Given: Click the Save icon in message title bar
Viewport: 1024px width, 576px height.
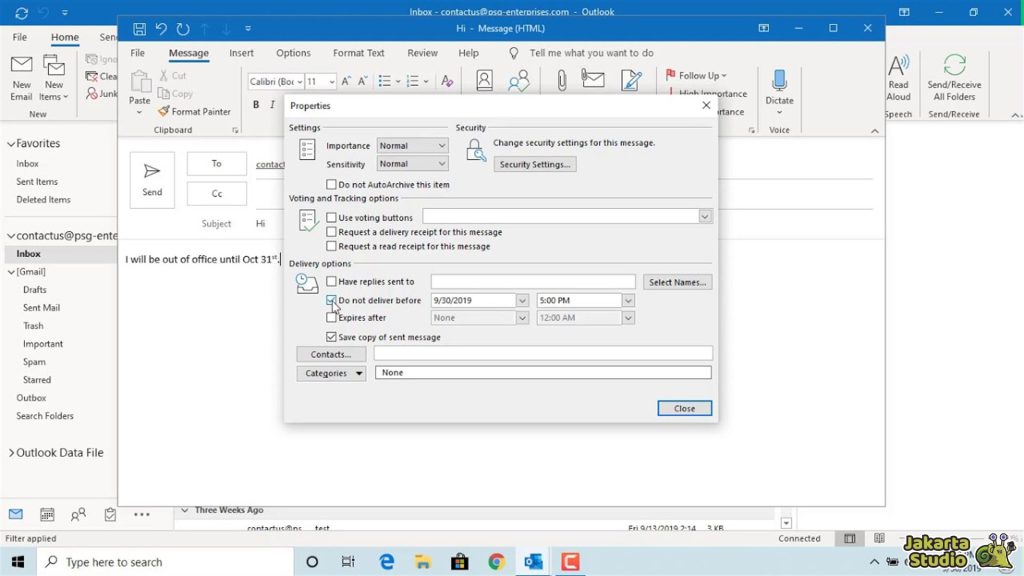Looking at the screenshot, I should (139, 29).
